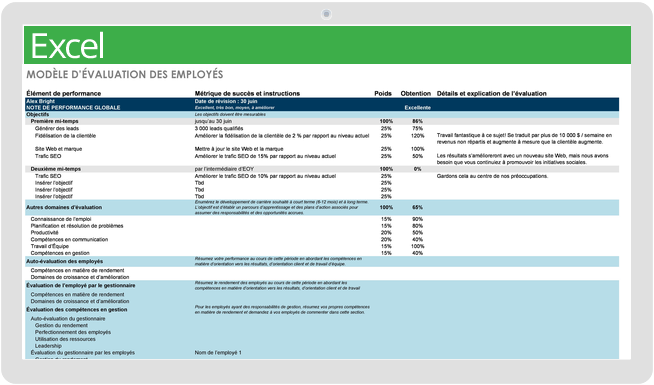Click the 'Leadership' cell
This screenshot has width=654, height=385.
(x=48, y=346)
